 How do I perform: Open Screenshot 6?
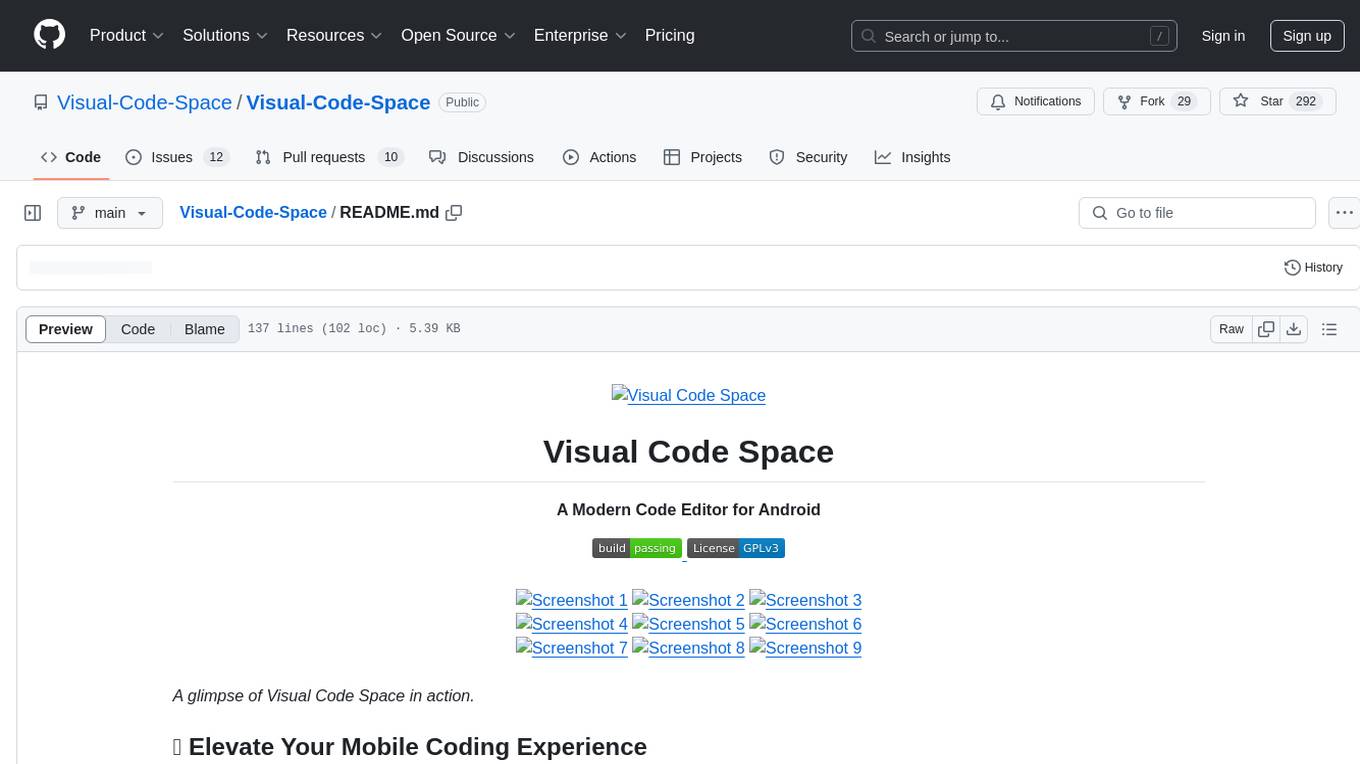pyautogui.click(x=806, y=624)
